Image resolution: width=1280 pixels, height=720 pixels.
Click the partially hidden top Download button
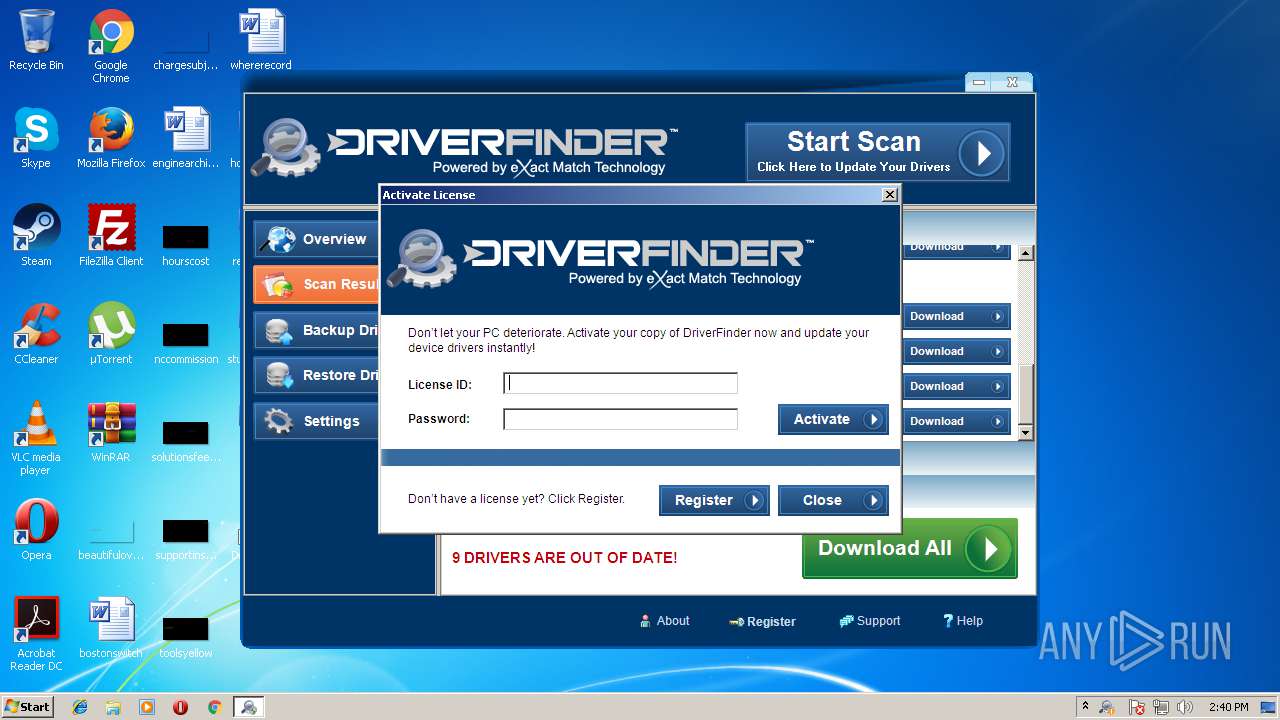957,249
